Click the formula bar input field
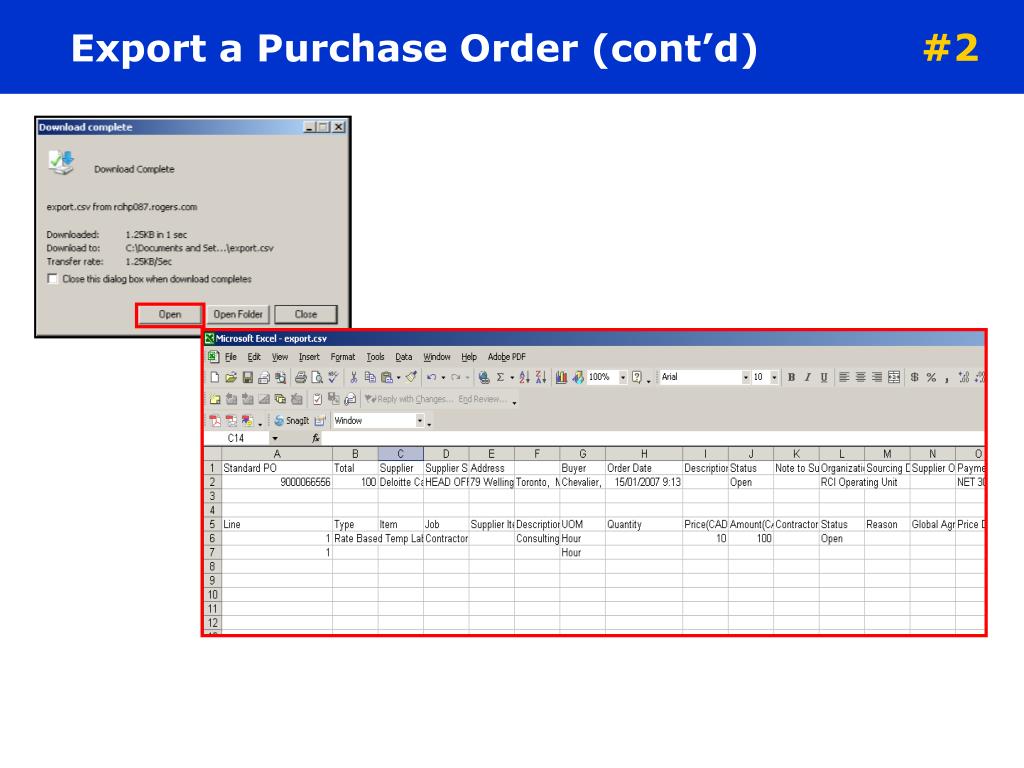The image size is (1024, 768). [x=653, y=438]
